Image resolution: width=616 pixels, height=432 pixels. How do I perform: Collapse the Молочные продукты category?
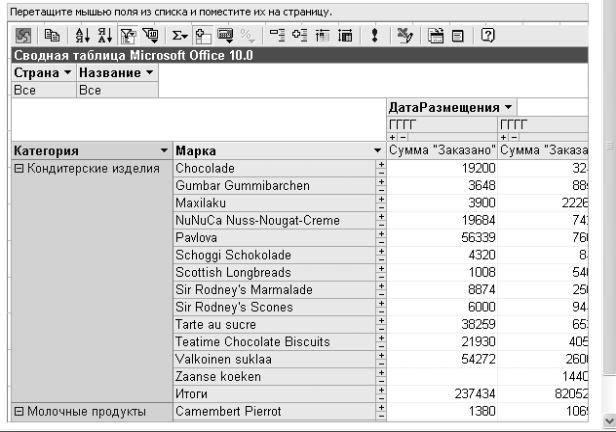(x=18, y=411)
